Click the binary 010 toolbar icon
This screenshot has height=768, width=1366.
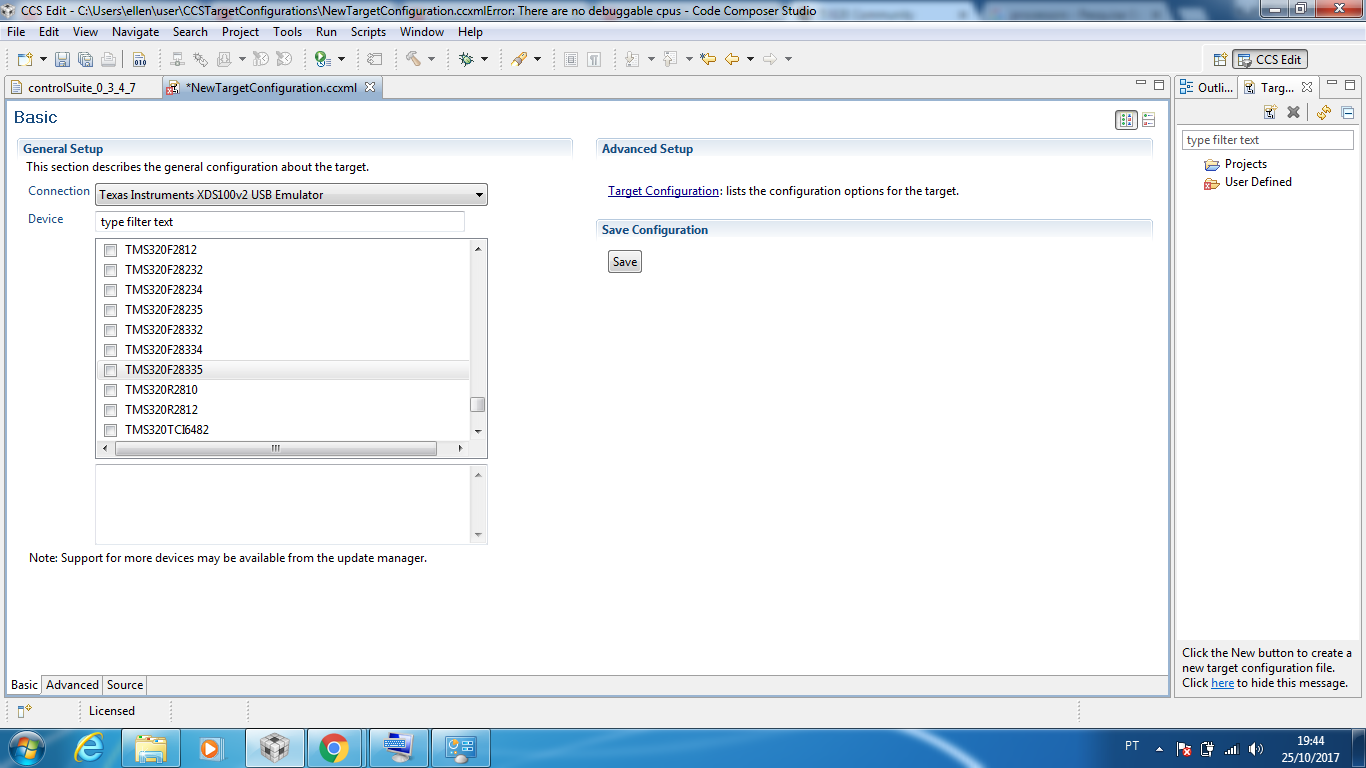(x=139, y=59)
